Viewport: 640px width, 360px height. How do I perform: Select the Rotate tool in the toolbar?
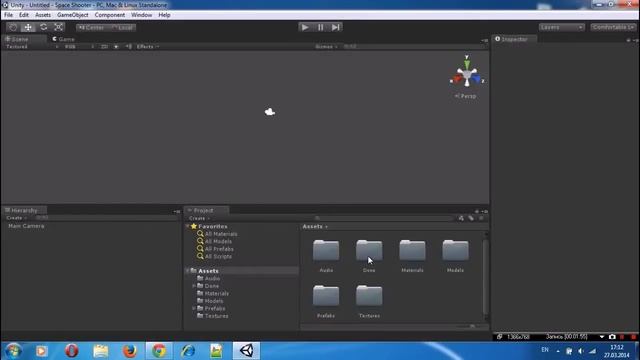[x=43, y=27]
